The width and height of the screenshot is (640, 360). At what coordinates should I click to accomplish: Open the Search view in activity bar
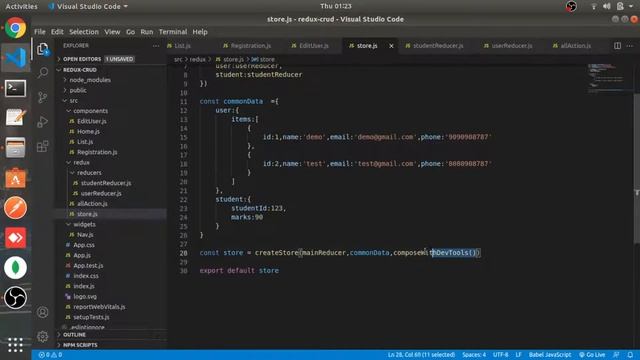pyautogui.click(x=42, y=73)
